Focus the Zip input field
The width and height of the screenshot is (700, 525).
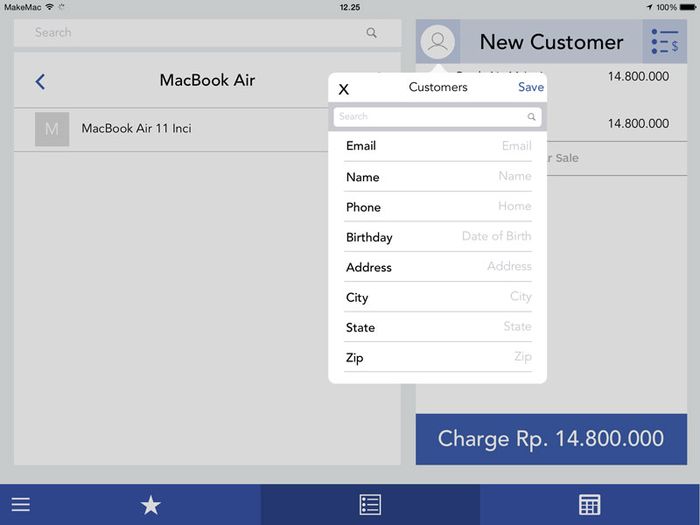click(438, 357)
